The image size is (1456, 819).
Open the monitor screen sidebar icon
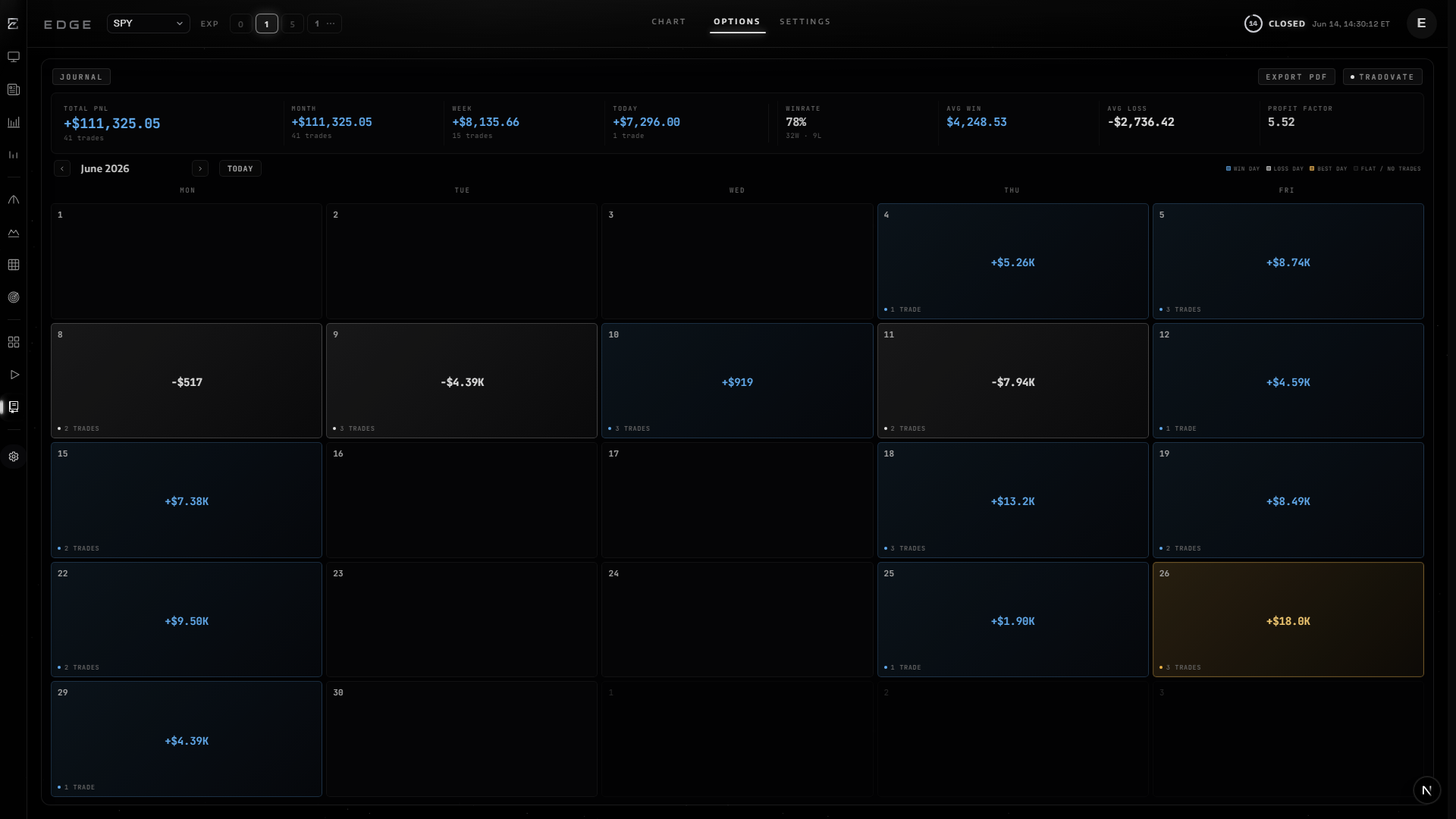point(14,57)
